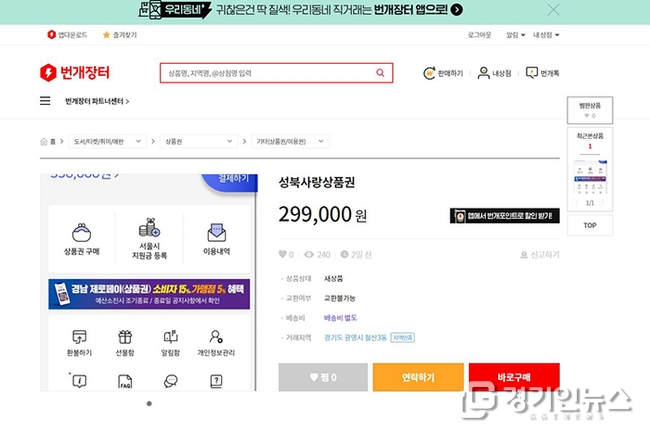Click the home icon in breadcrumb
The image size is (650, 432).
click(x=44, y=141)
